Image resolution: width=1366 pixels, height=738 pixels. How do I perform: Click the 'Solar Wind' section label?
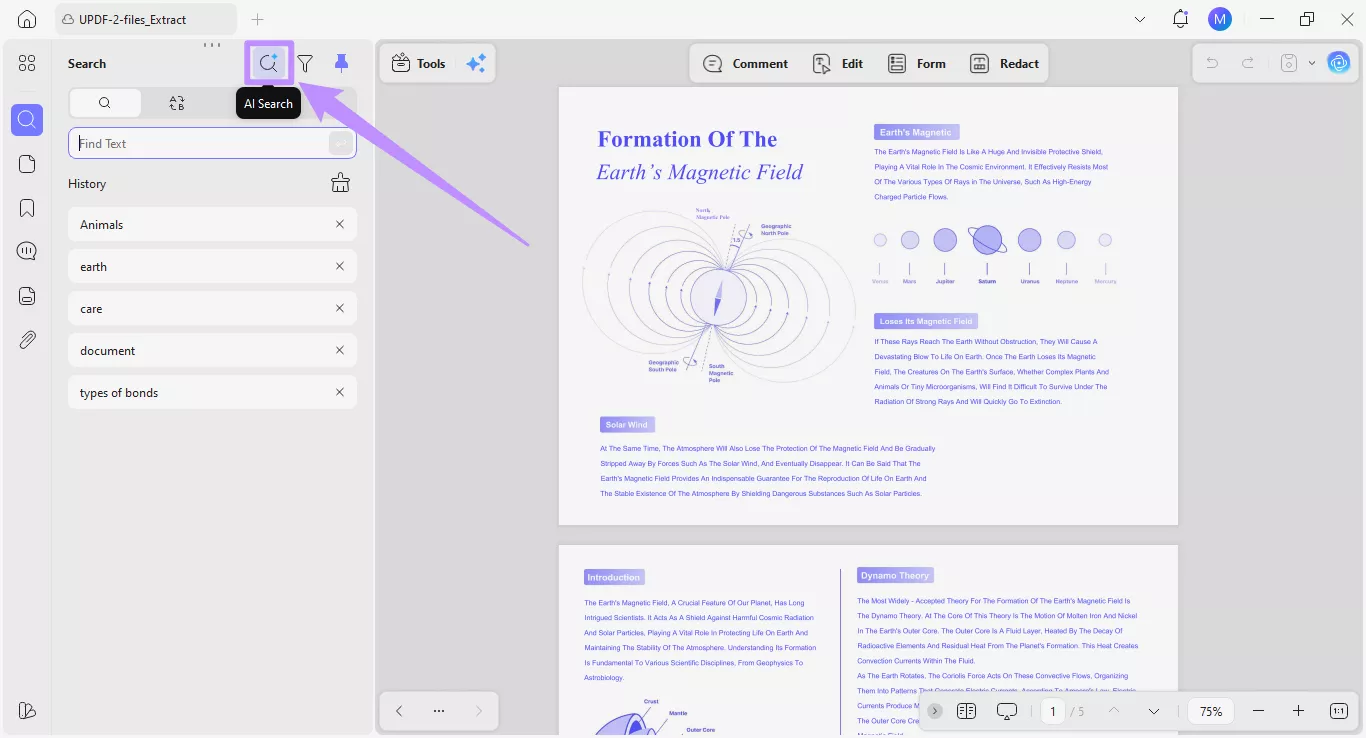(x=627, y=425)
